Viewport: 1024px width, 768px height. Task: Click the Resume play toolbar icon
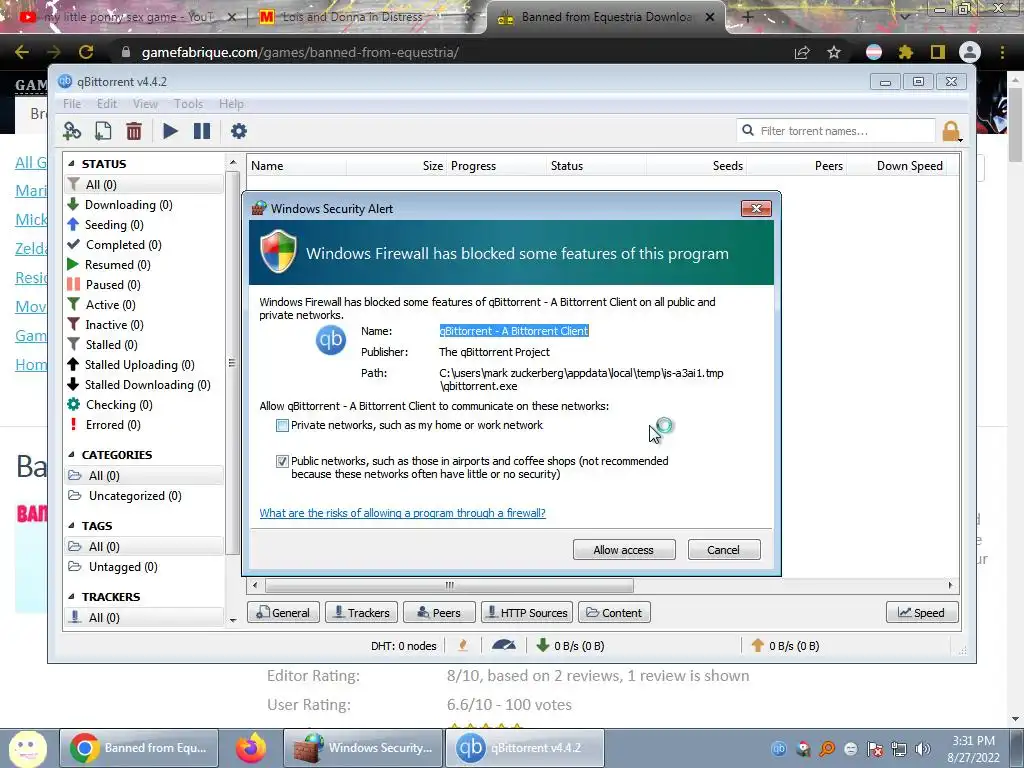[170, 131]
